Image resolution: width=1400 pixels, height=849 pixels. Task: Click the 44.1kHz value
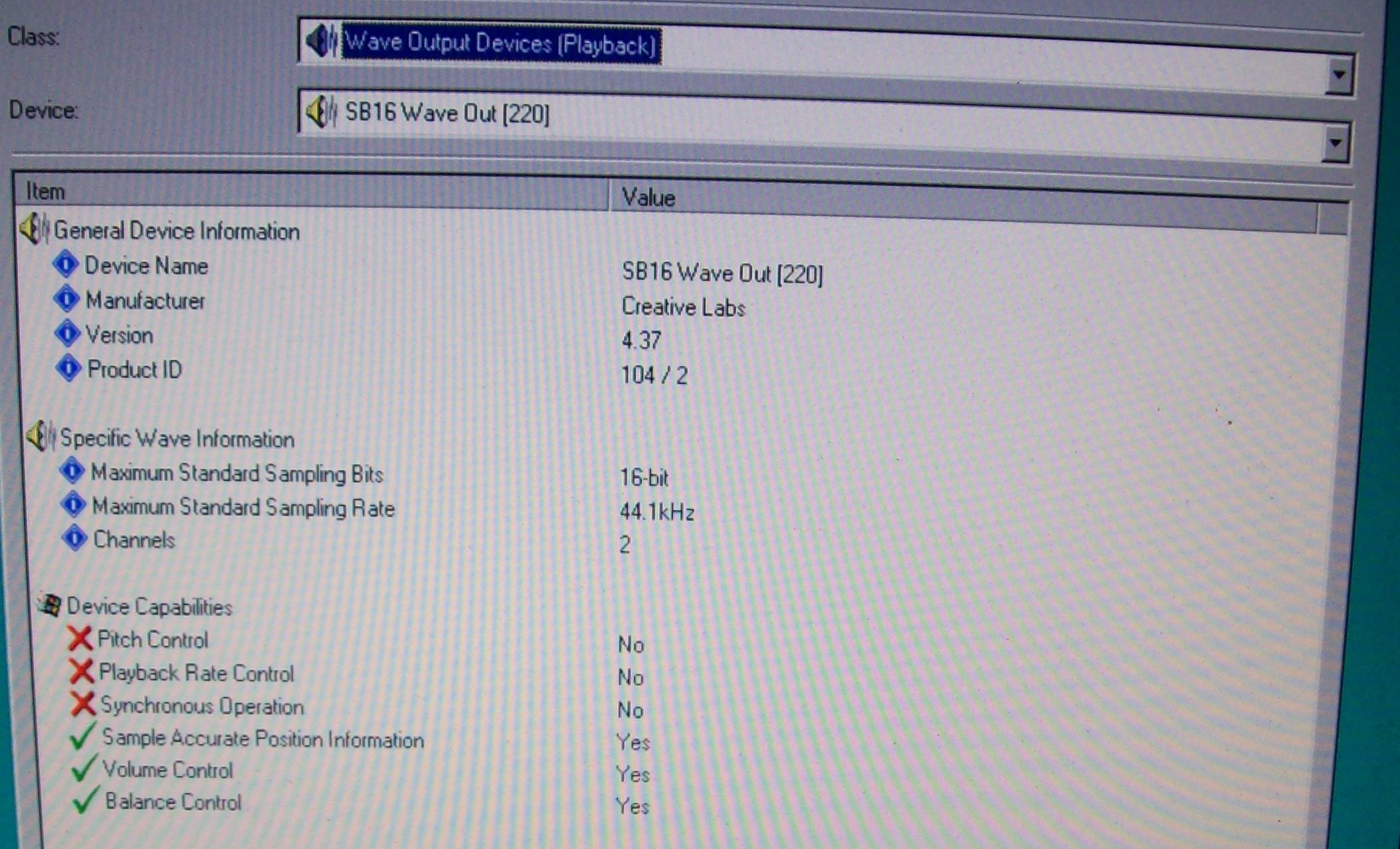pos(657,512)
